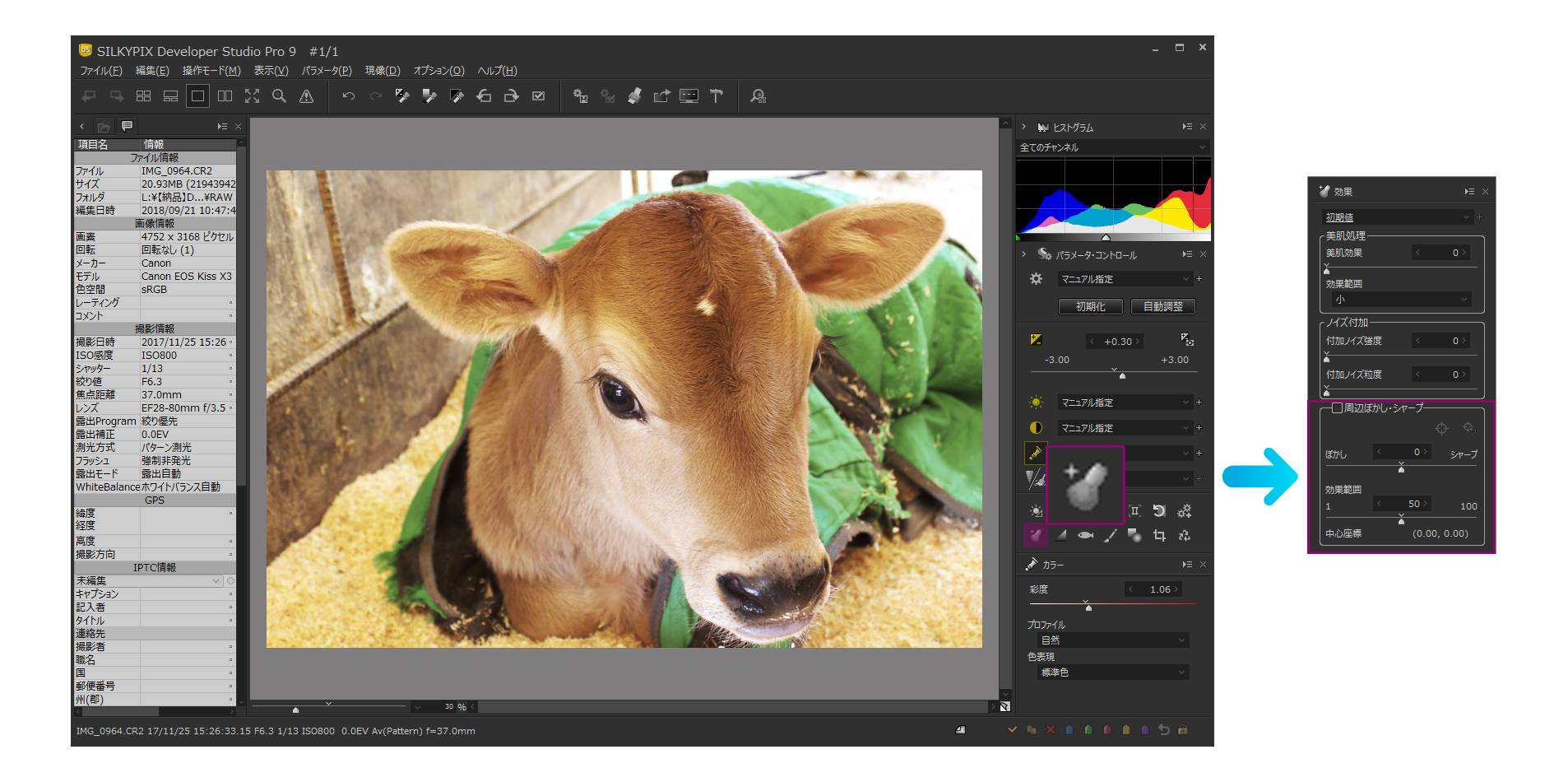Open IPTC 未編集 dropdown
1568x782 pixels.
coord(148,580)
